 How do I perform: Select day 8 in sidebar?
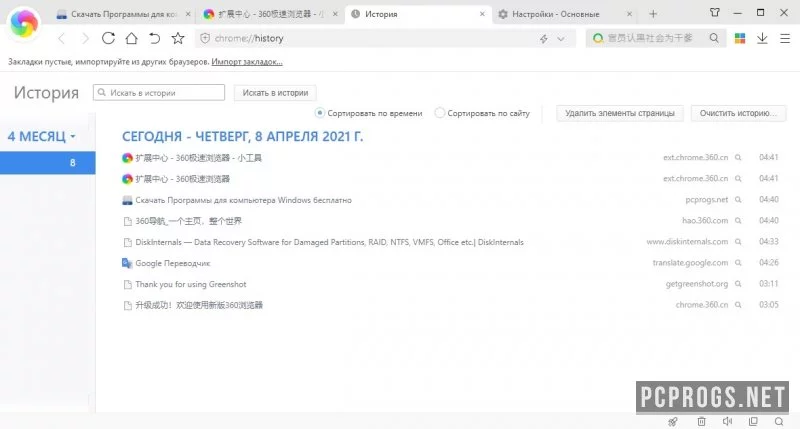(x=47, y=163)
